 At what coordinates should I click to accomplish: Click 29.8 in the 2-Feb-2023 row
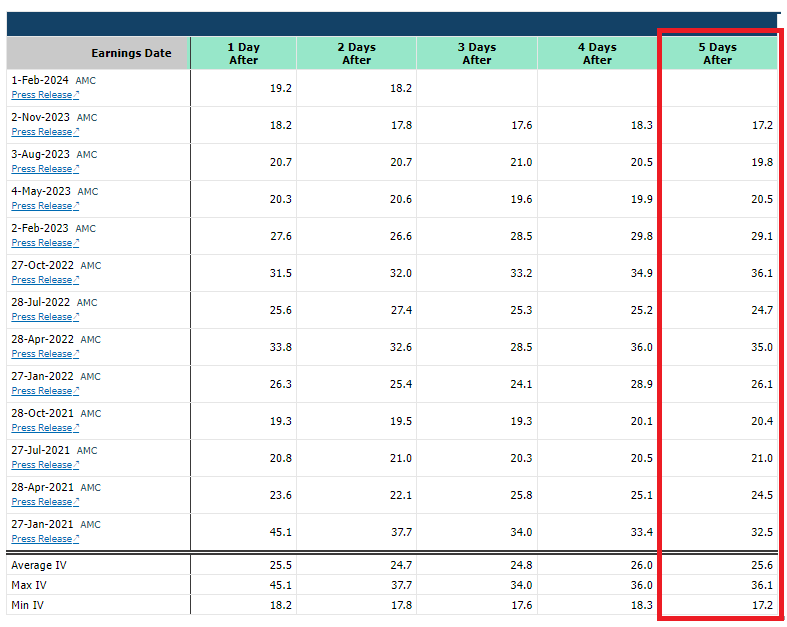[x=642, y=236]
